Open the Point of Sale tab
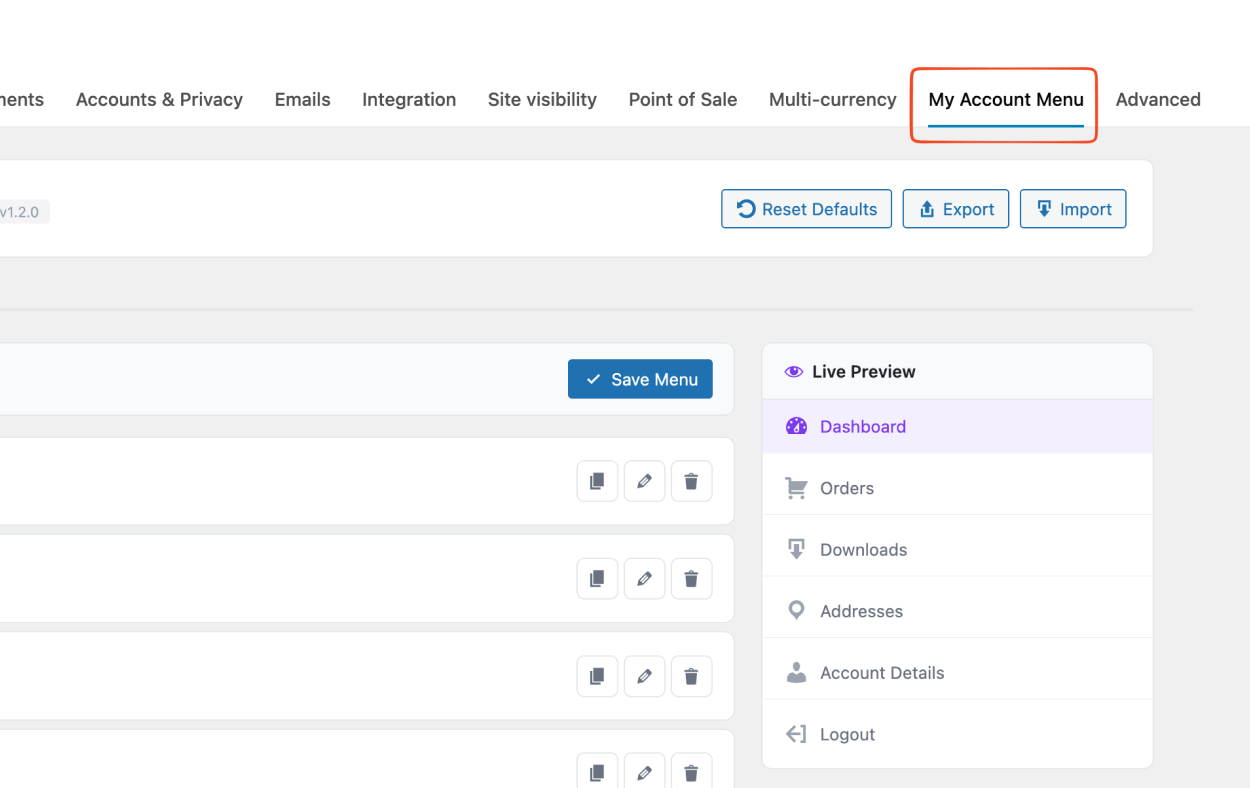 point(683,99)
